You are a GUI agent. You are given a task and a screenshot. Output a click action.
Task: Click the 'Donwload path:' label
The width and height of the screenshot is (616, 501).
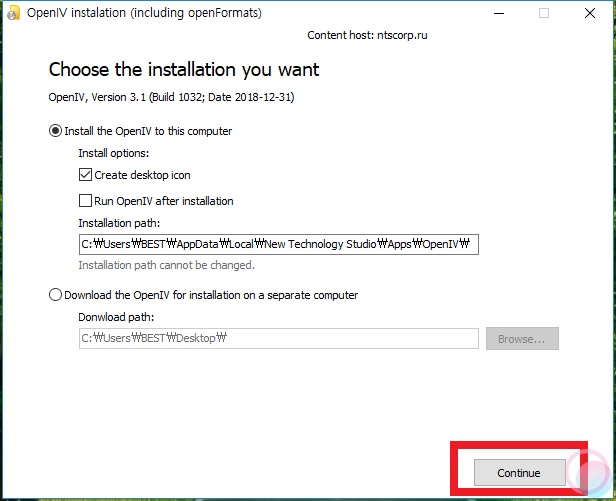[116, 317]
